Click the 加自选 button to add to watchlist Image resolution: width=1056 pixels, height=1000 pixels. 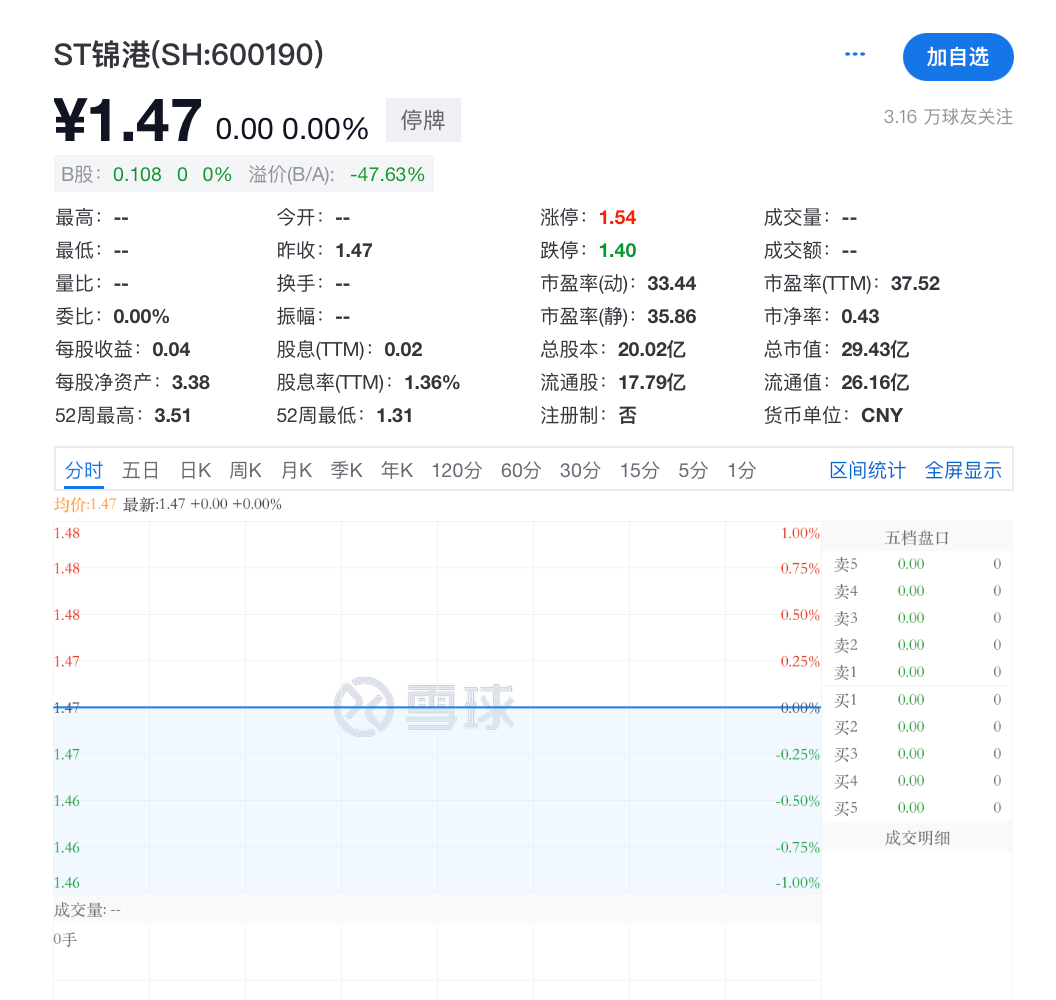(x=957, y=57)
